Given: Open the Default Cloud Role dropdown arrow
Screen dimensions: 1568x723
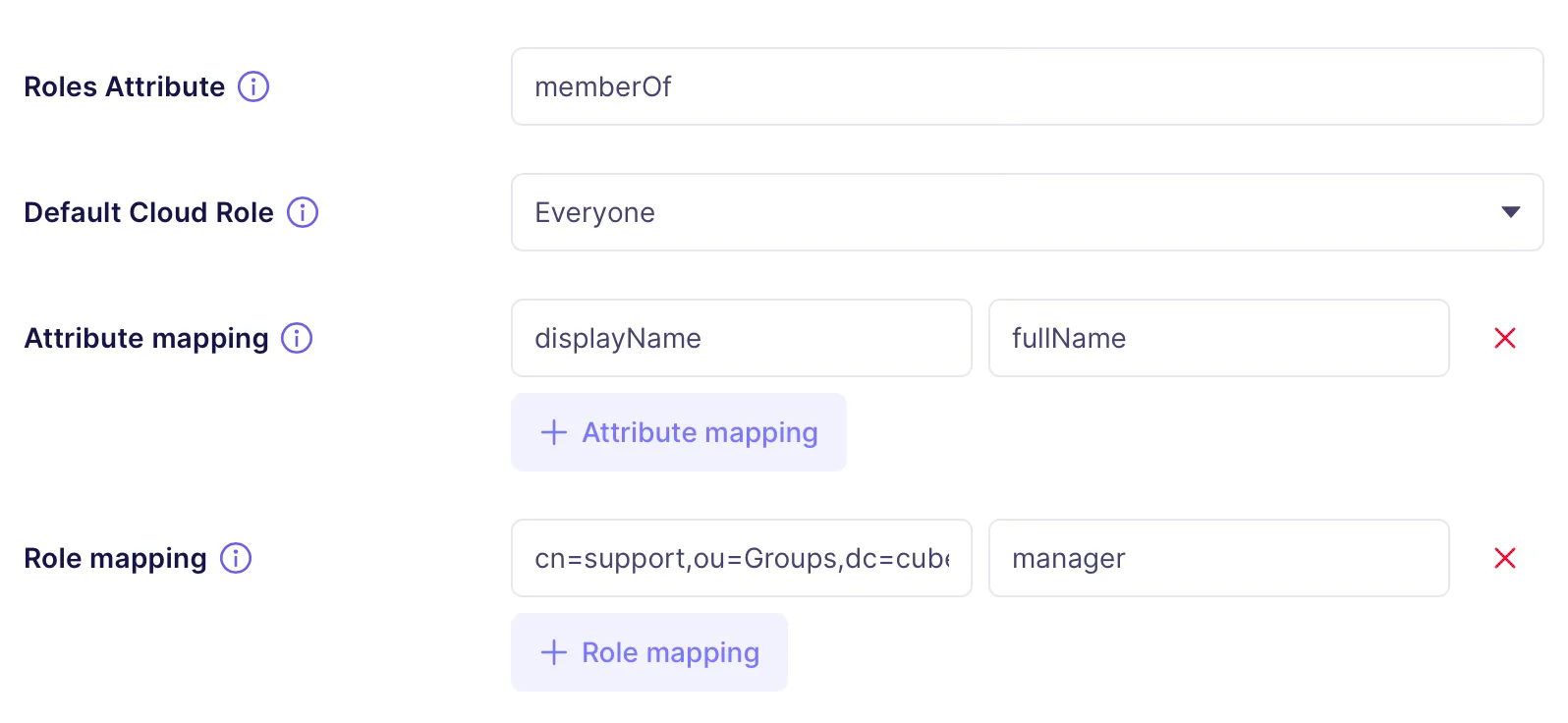Looking at the screenshot, I should coord(1511,212).
